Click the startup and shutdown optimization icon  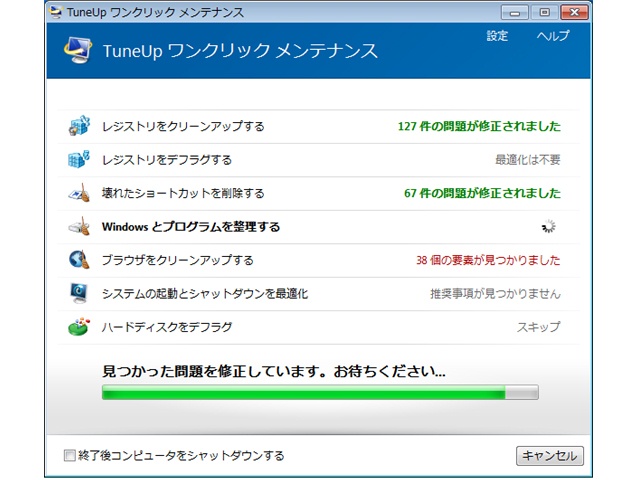click(x=79, y=293)
